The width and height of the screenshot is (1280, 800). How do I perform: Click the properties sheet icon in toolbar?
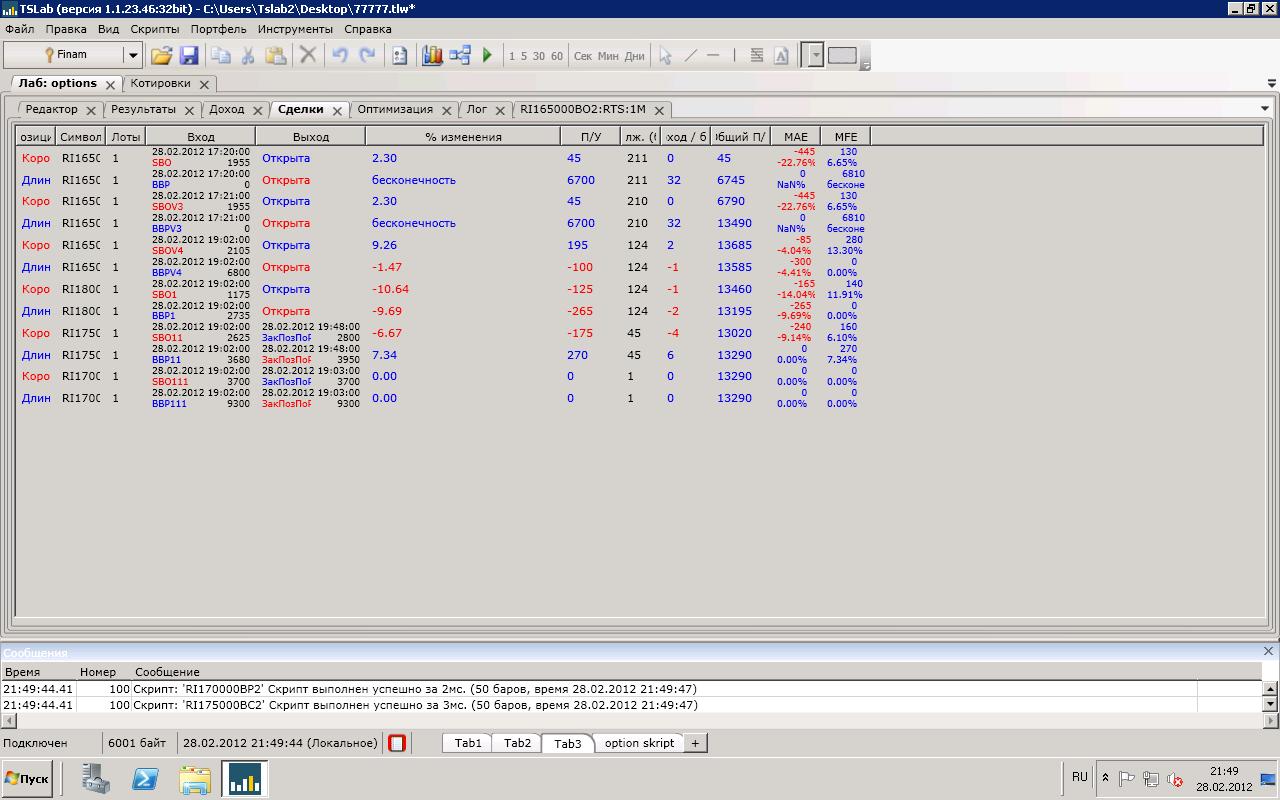pyautogui.click(x=399, y=56)
